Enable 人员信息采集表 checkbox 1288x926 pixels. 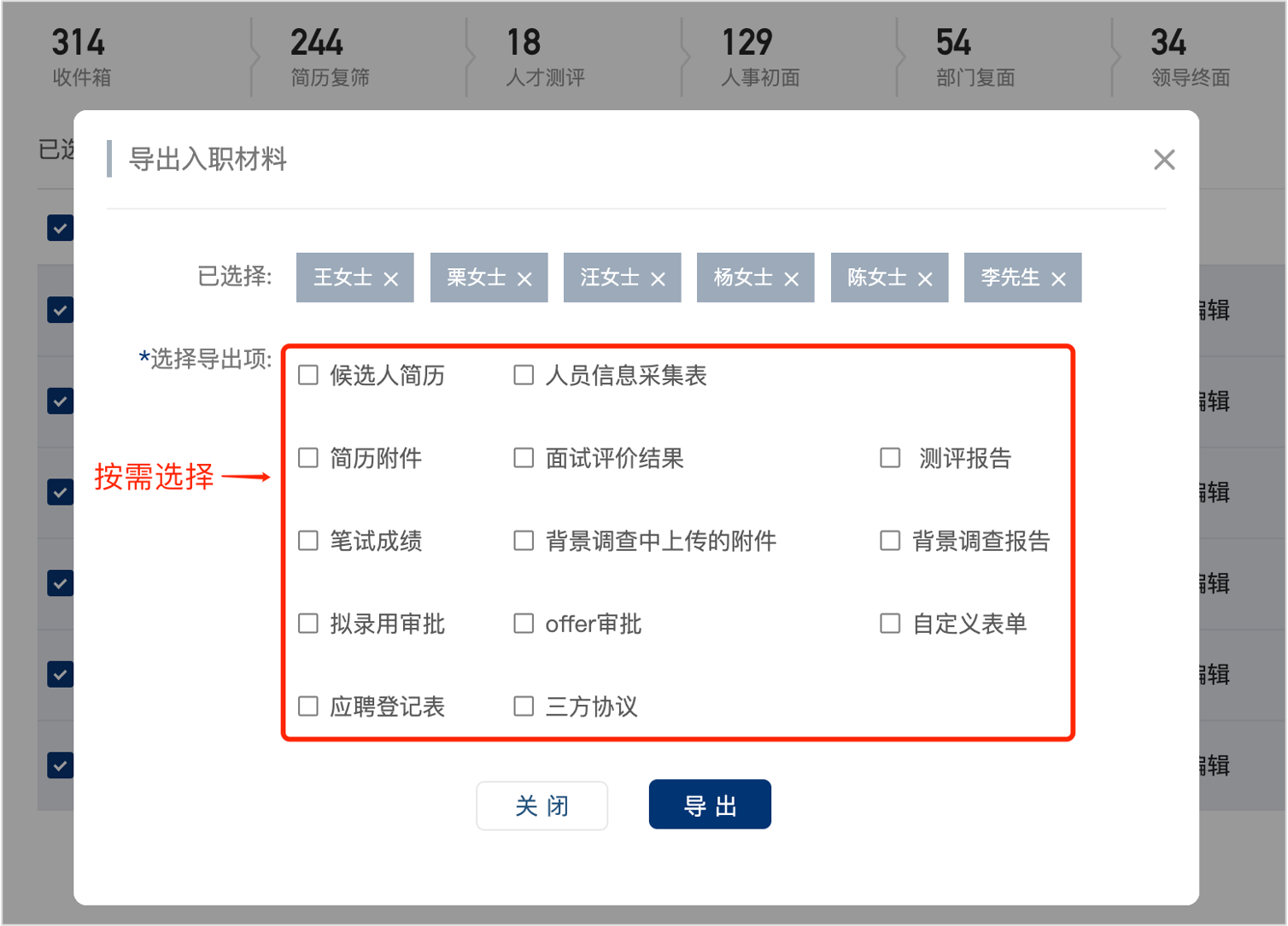coord(524,375)
